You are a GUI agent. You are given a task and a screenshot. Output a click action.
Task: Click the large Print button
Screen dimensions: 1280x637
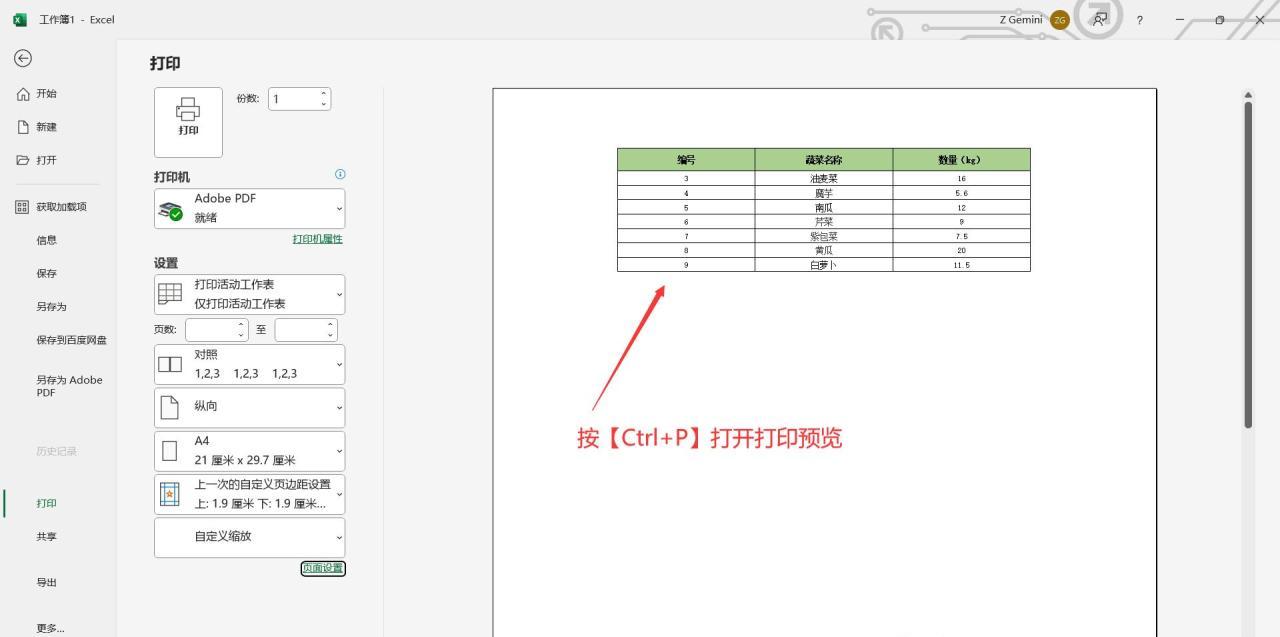(188, 122)
